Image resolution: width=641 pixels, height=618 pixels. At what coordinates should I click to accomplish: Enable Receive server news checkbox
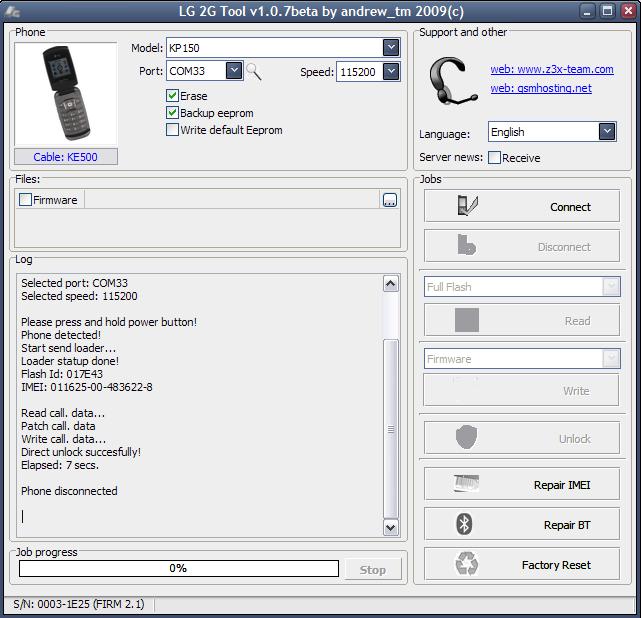(x=494, y=157)
